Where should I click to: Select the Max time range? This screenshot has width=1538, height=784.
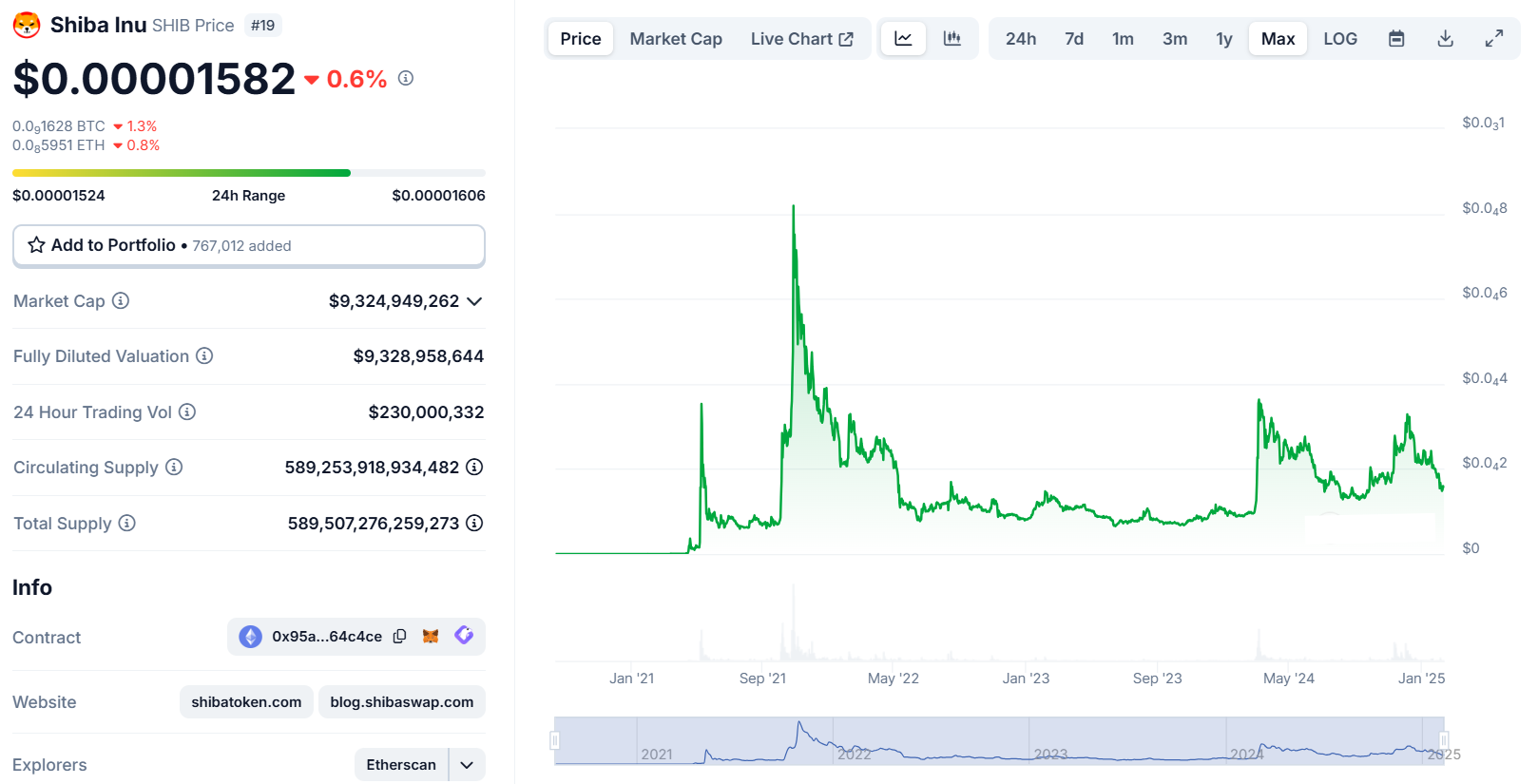click(x=1278, y=39)
